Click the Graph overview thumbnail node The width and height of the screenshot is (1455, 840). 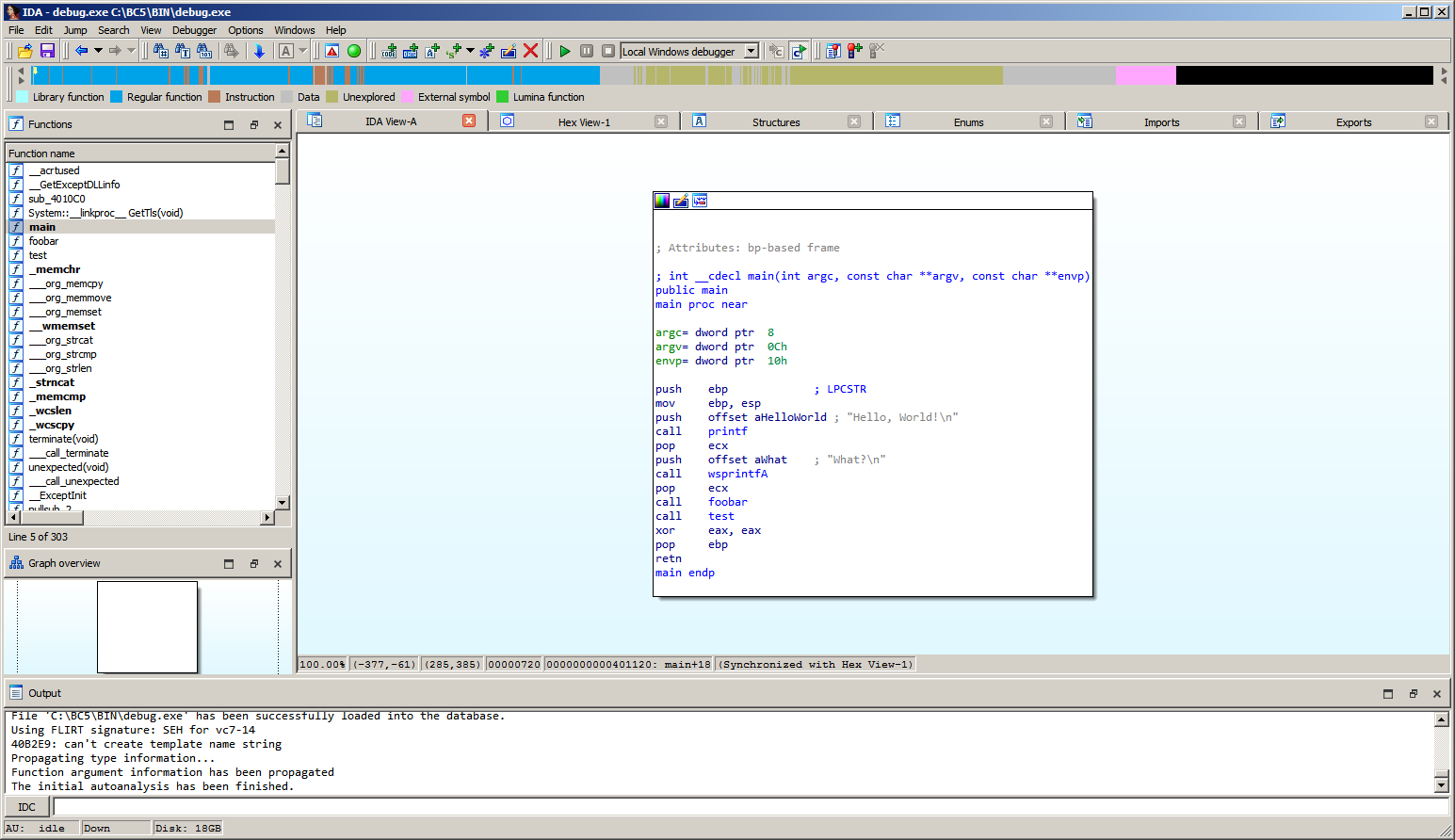[x=148, y=627]
